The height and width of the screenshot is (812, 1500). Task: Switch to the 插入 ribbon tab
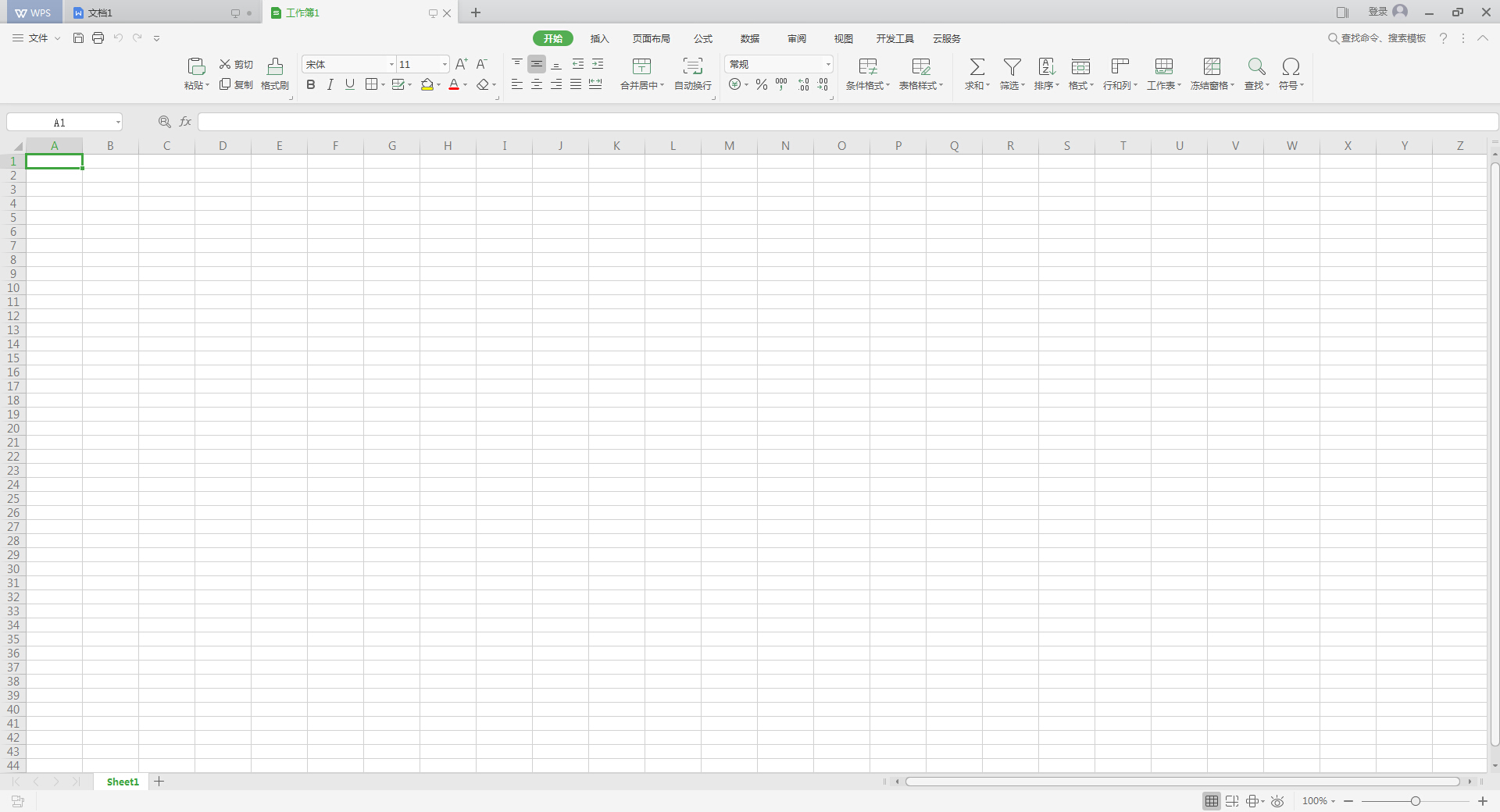[x=598, y=38]
